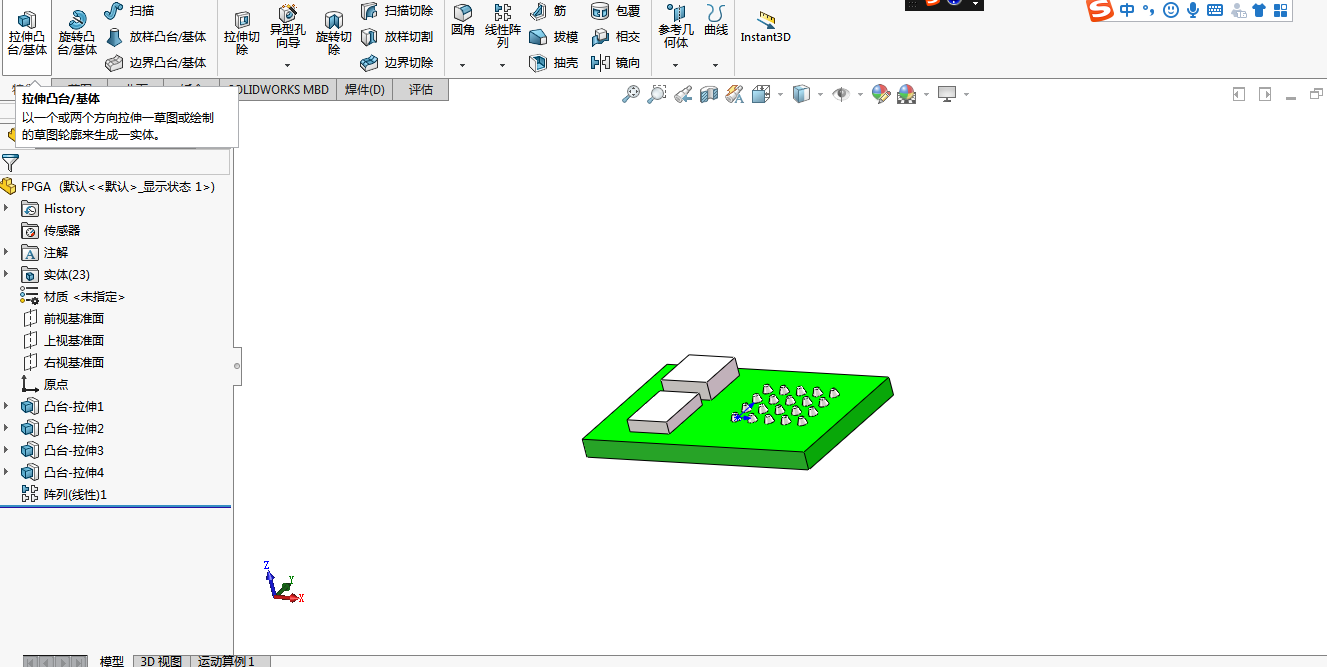This screenshot has width=1327, height=667.
Task: Expand the 实体(23) solid bodies node
Action: pos(7,274)
